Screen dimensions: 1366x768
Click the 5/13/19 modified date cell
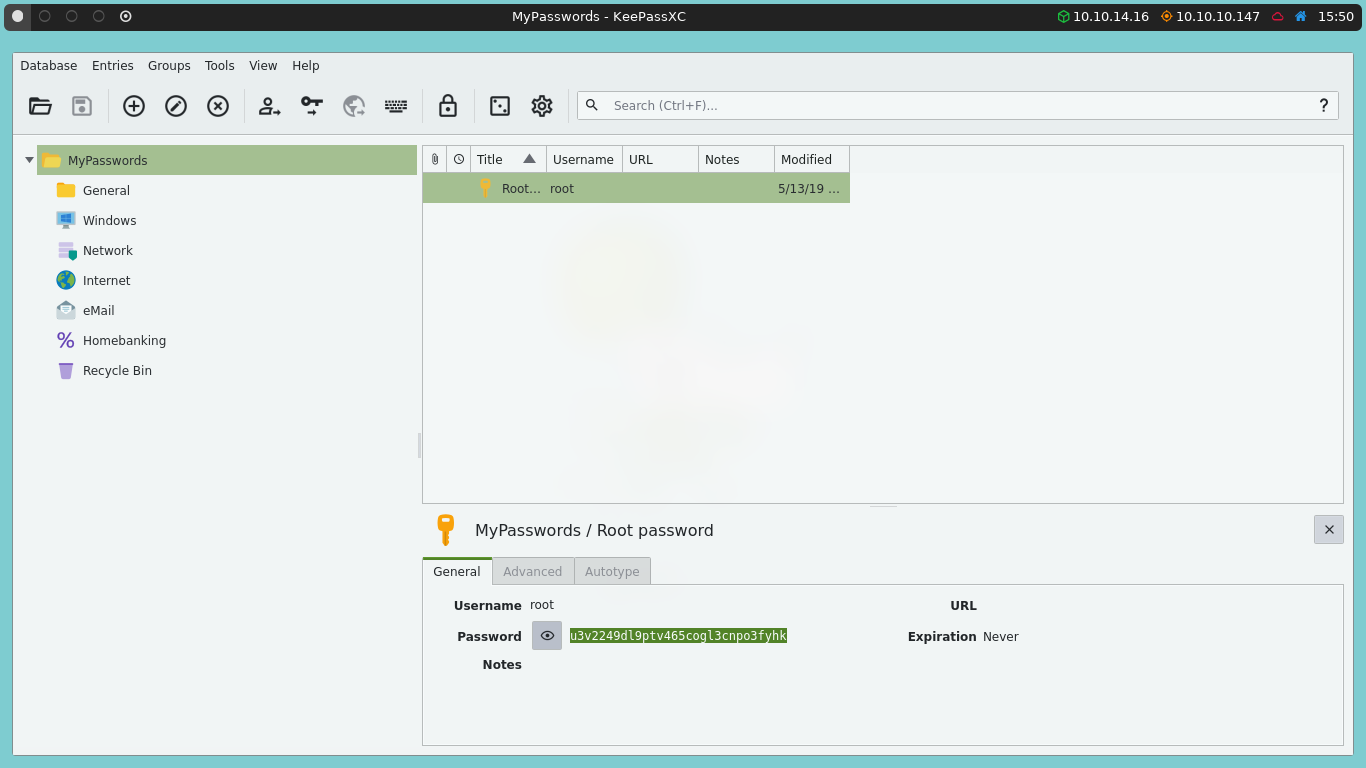811,188
